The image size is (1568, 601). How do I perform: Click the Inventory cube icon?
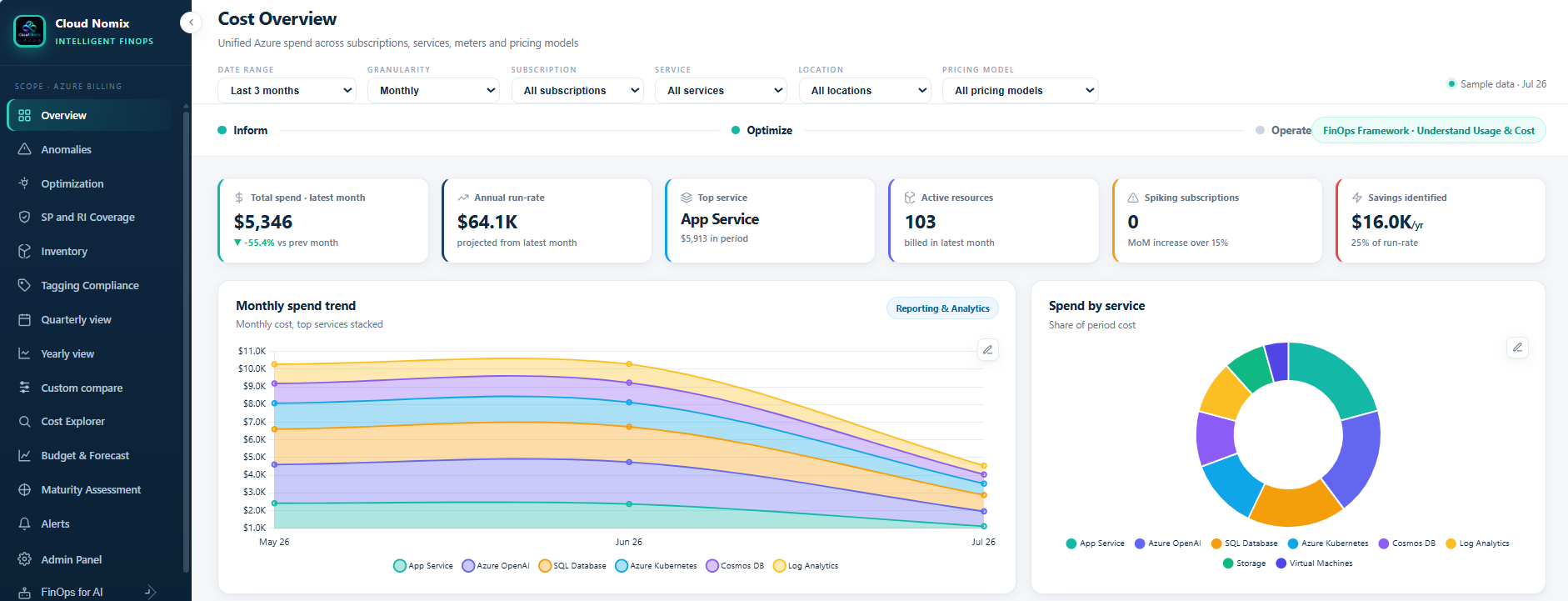coord(24,251)
